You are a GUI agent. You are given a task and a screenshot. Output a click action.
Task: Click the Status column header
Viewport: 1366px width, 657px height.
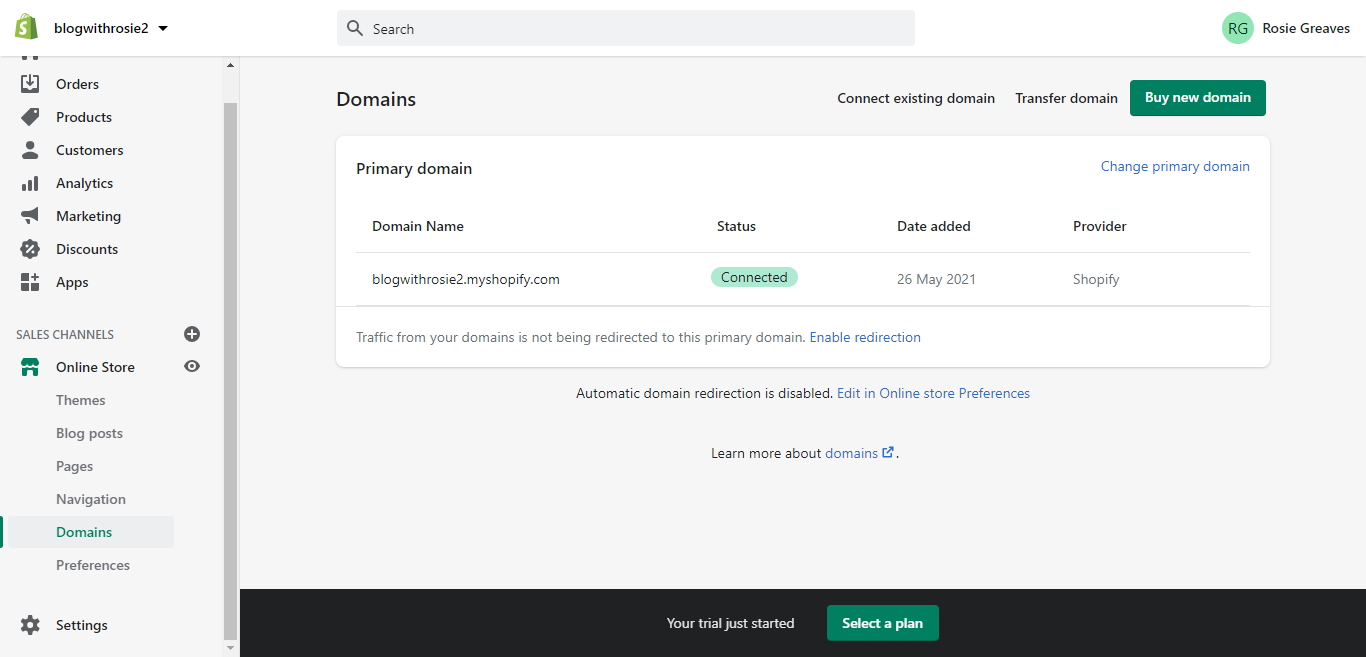pos(736,226)
